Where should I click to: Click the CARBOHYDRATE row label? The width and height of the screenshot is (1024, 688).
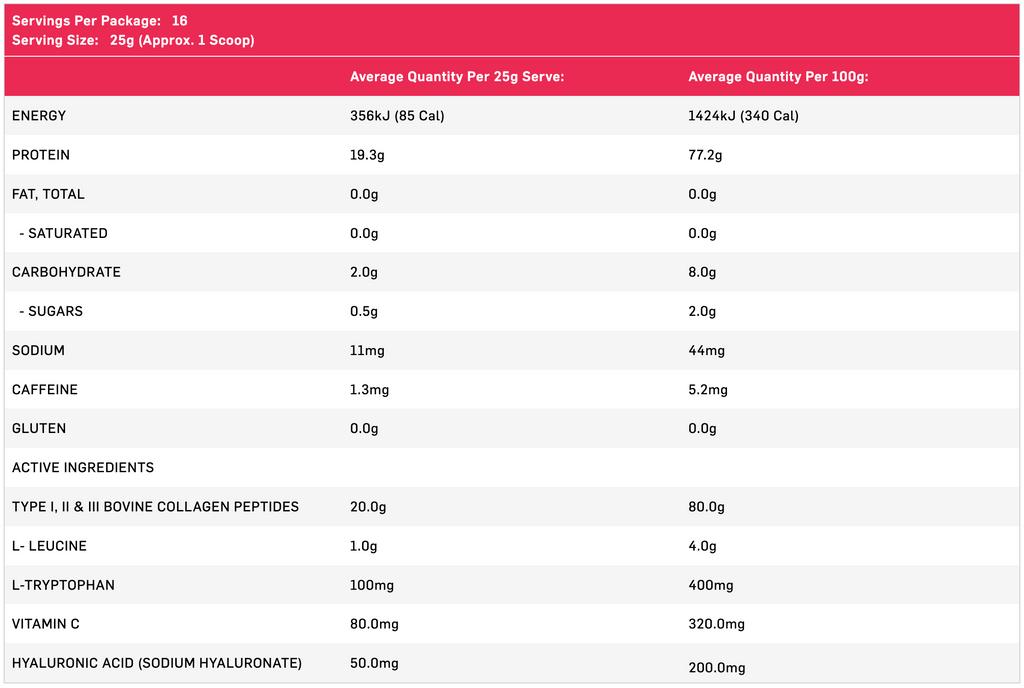tap(66, 272)
